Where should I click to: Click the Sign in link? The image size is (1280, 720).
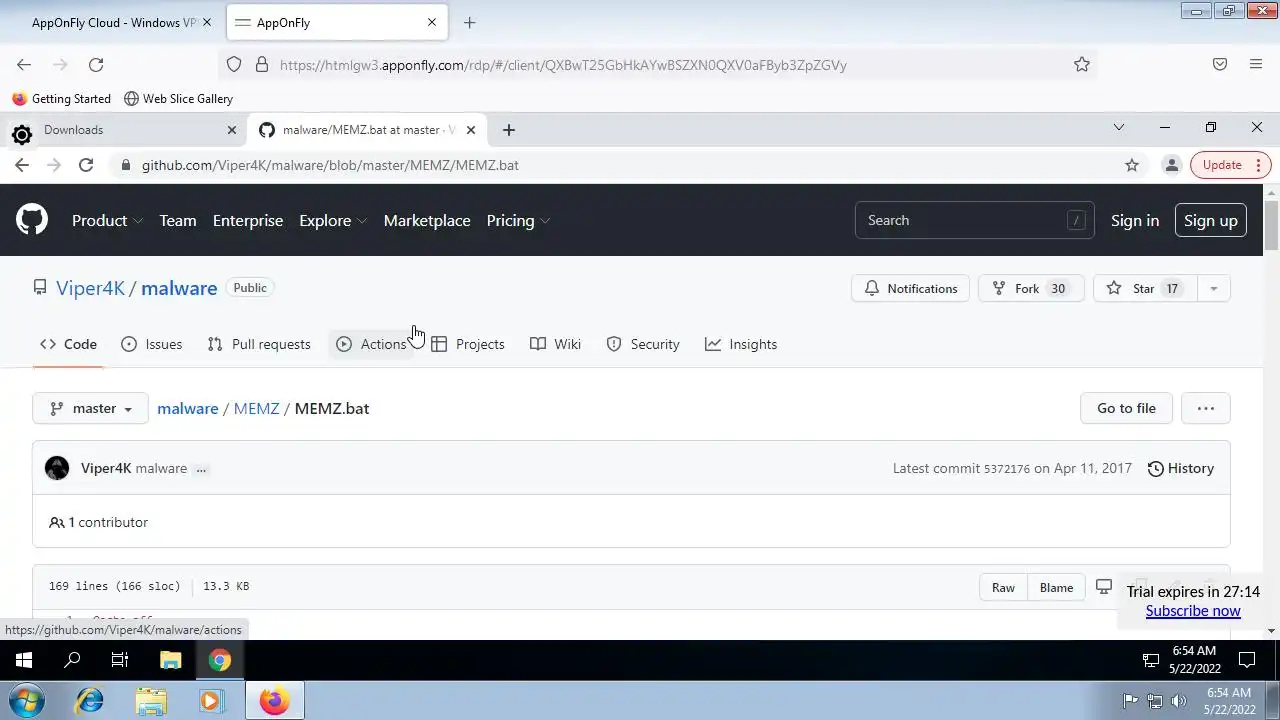point(1134,220)
